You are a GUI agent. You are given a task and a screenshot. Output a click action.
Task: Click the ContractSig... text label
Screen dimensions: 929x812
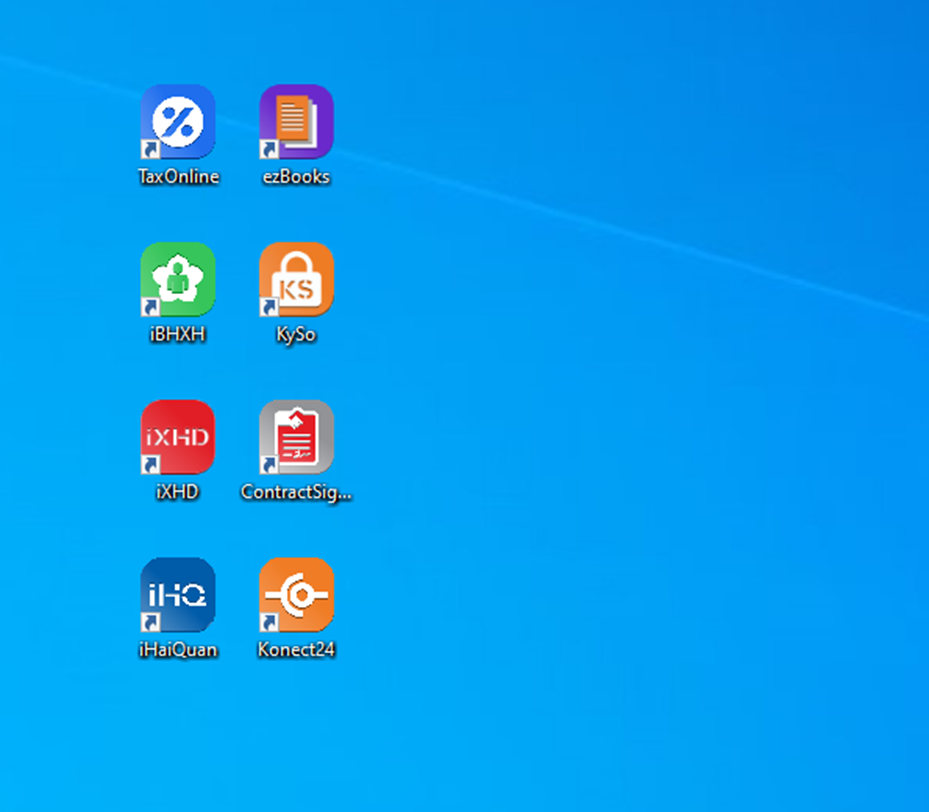coord(296,492)
